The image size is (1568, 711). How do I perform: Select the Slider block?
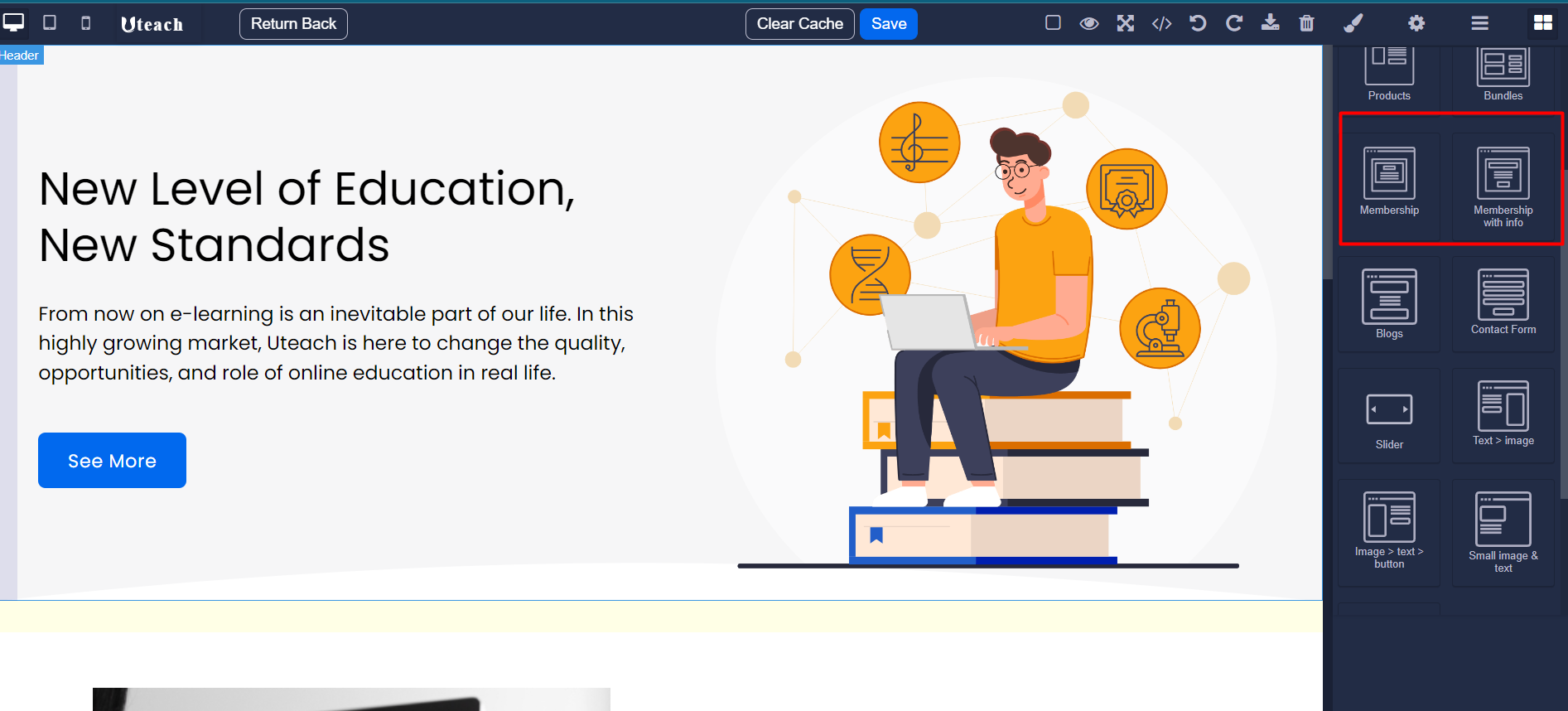coord(1389,416)
